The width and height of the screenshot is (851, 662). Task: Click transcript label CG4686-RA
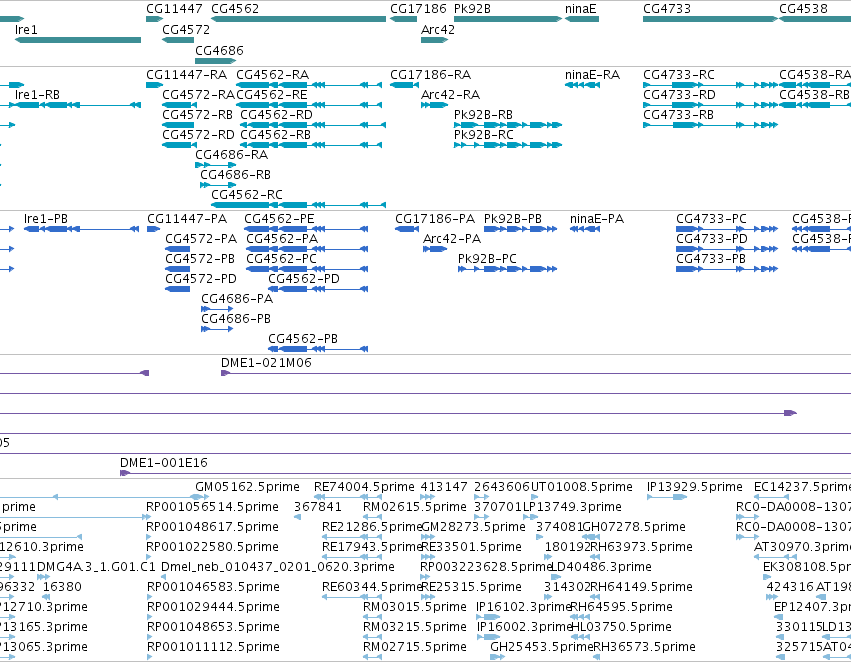tap(232, 155)
